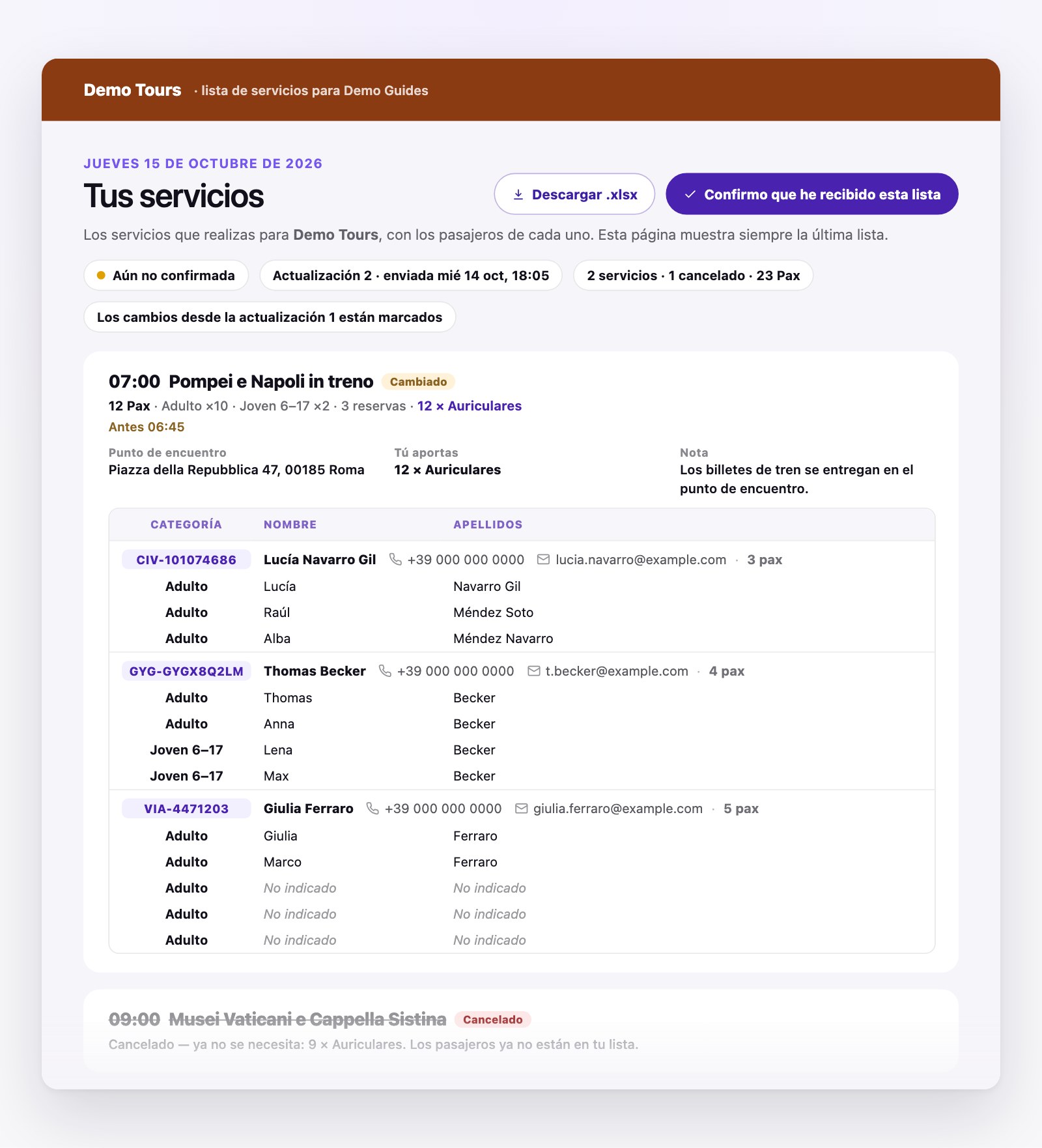
Task: Call Thomas Becker's phone number
Action: [455, 671]
